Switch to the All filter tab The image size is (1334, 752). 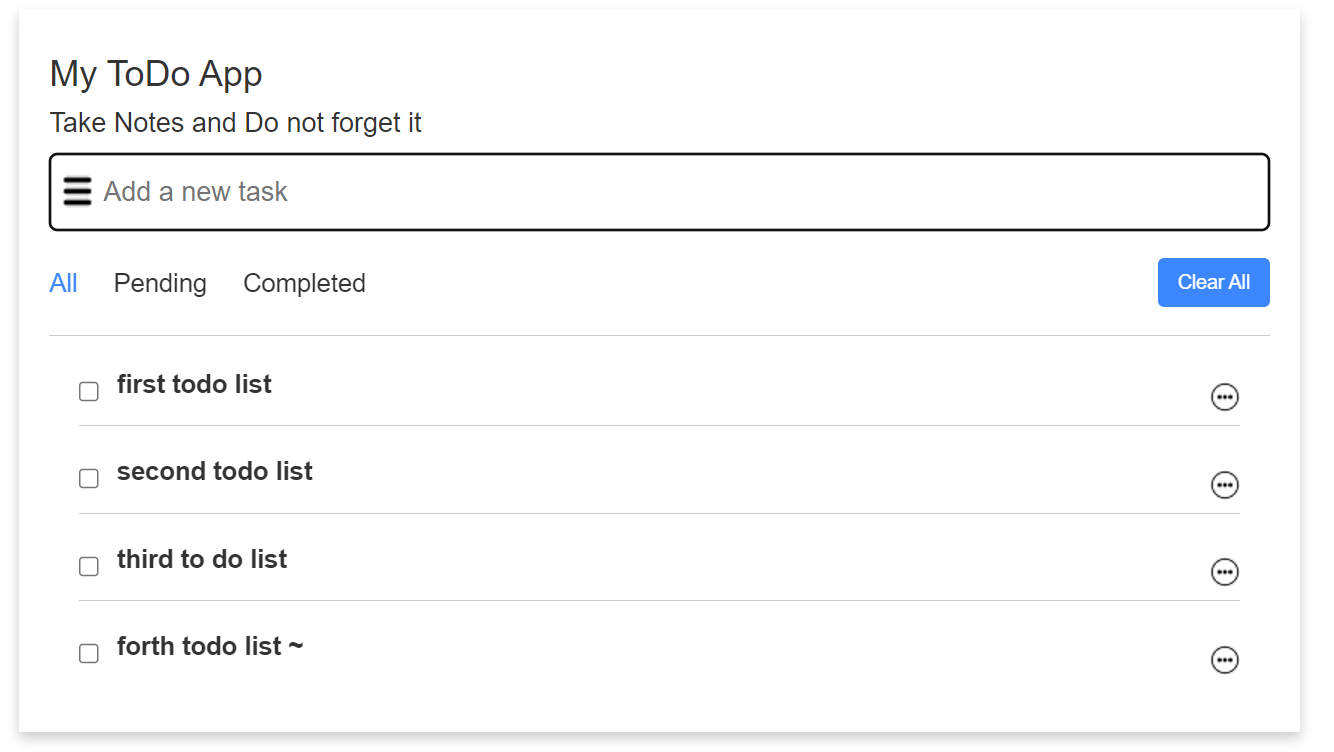tap(63, 283)
